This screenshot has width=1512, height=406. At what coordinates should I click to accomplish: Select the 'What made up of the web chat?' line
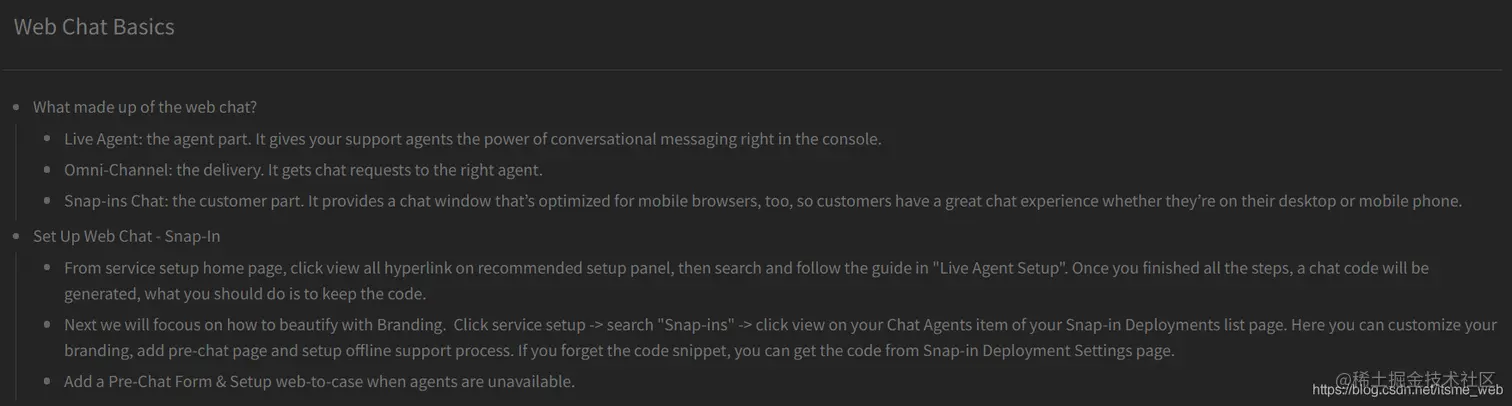pyautogui.click(x=145, y=107)
